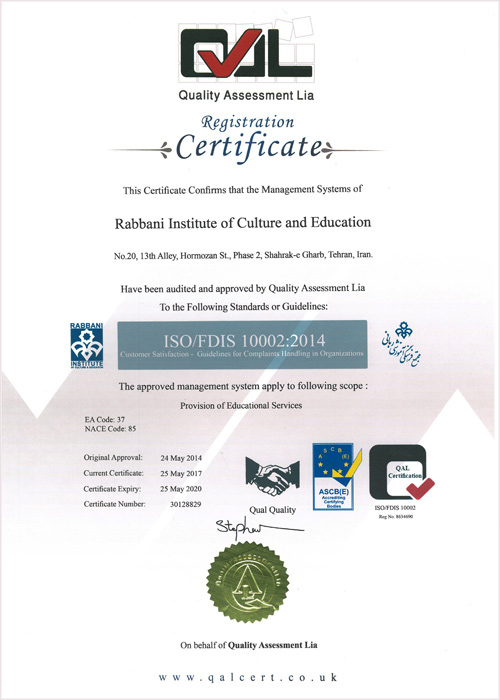Screen dimensions: 500x700
Task: Click "On behalf of Quality Assessment Lia"
Action: click(249, 645)
